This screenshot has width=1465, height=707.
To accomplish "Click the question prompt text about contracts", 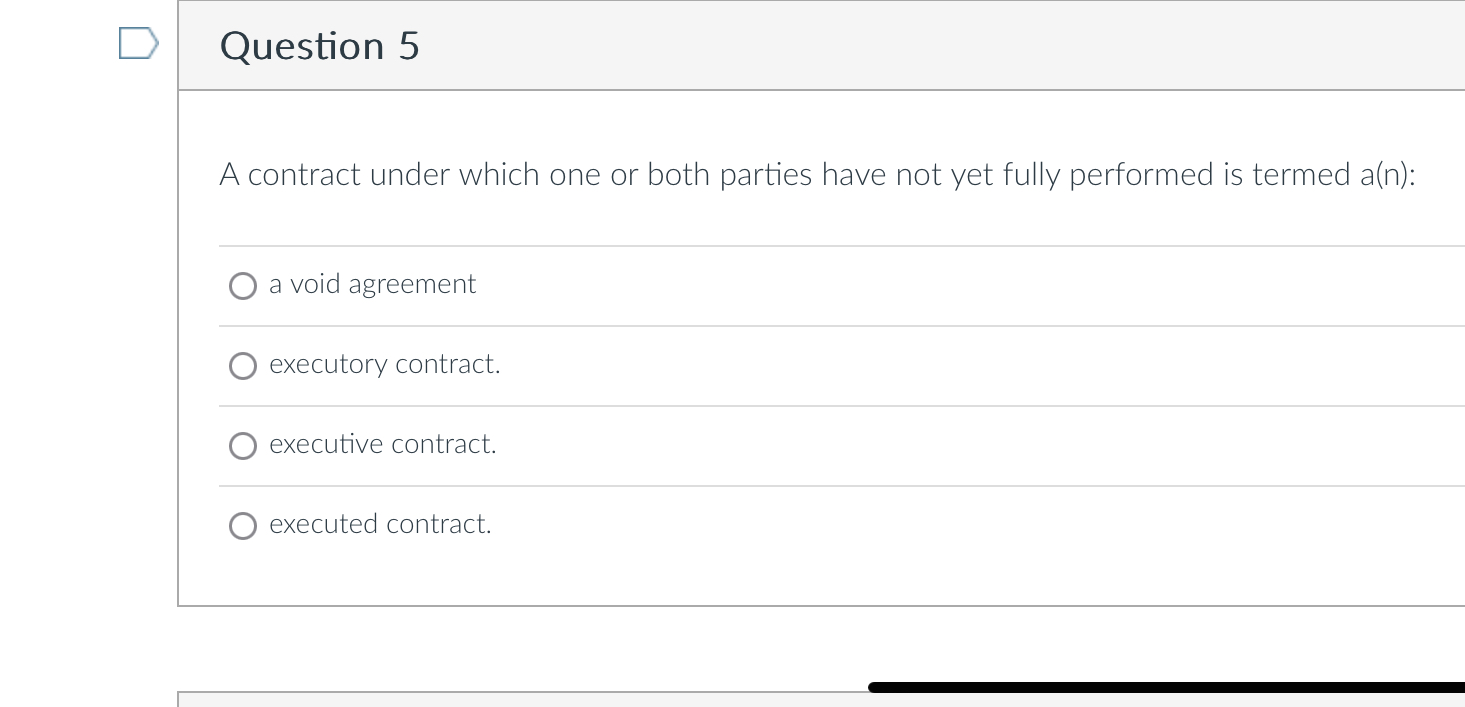I will point(816,175).
